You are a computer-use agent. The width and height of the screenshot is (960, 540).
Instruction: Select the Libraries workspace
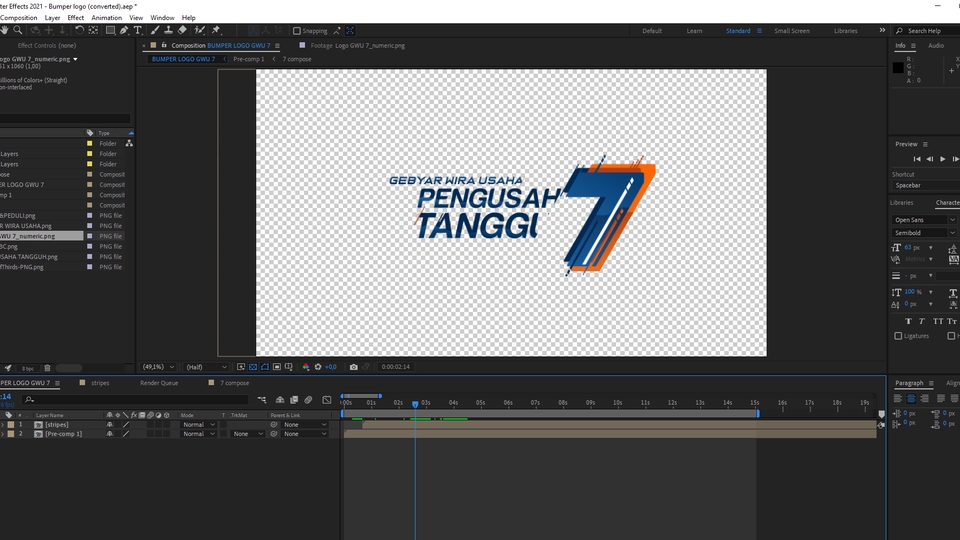point(846,31)
